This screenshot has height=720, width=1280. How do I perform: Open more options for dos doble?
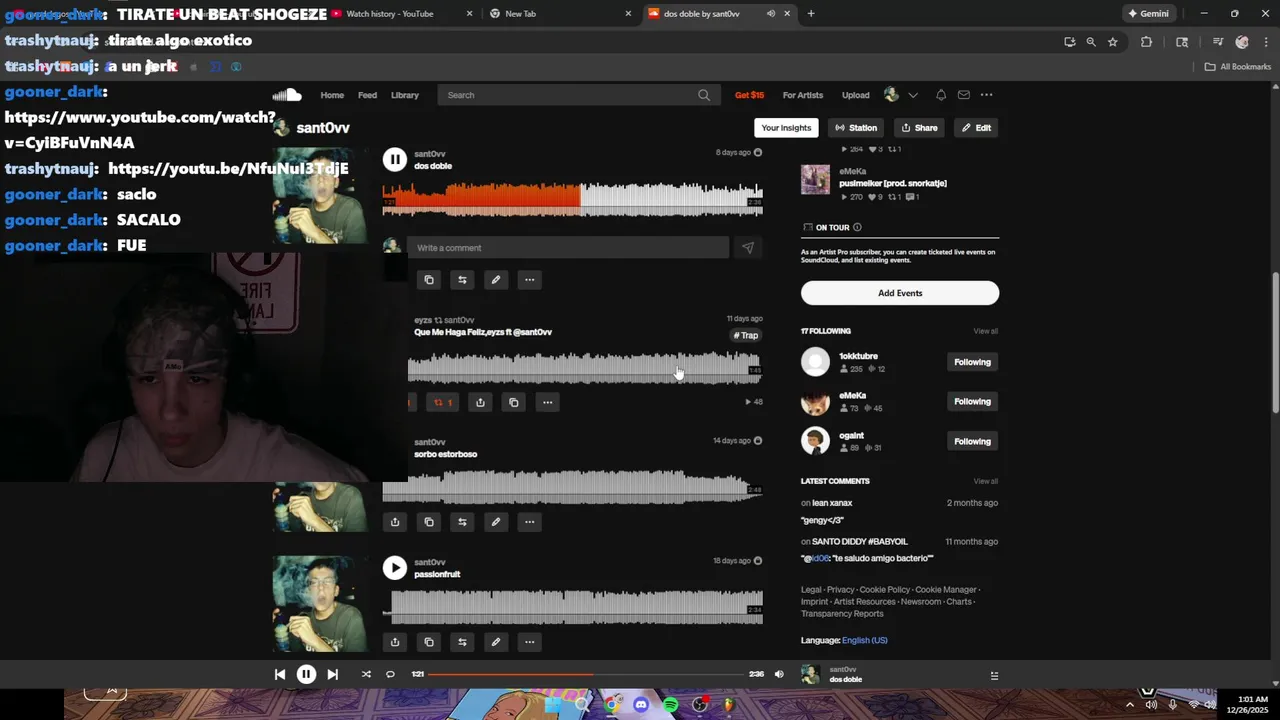point(529,280)
